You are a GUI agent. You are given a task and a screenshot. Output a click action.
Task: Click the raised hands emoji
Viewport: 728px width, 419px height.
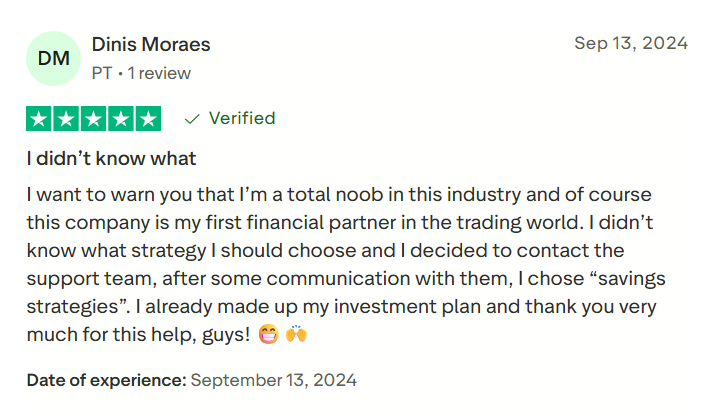tap(296, 335)
